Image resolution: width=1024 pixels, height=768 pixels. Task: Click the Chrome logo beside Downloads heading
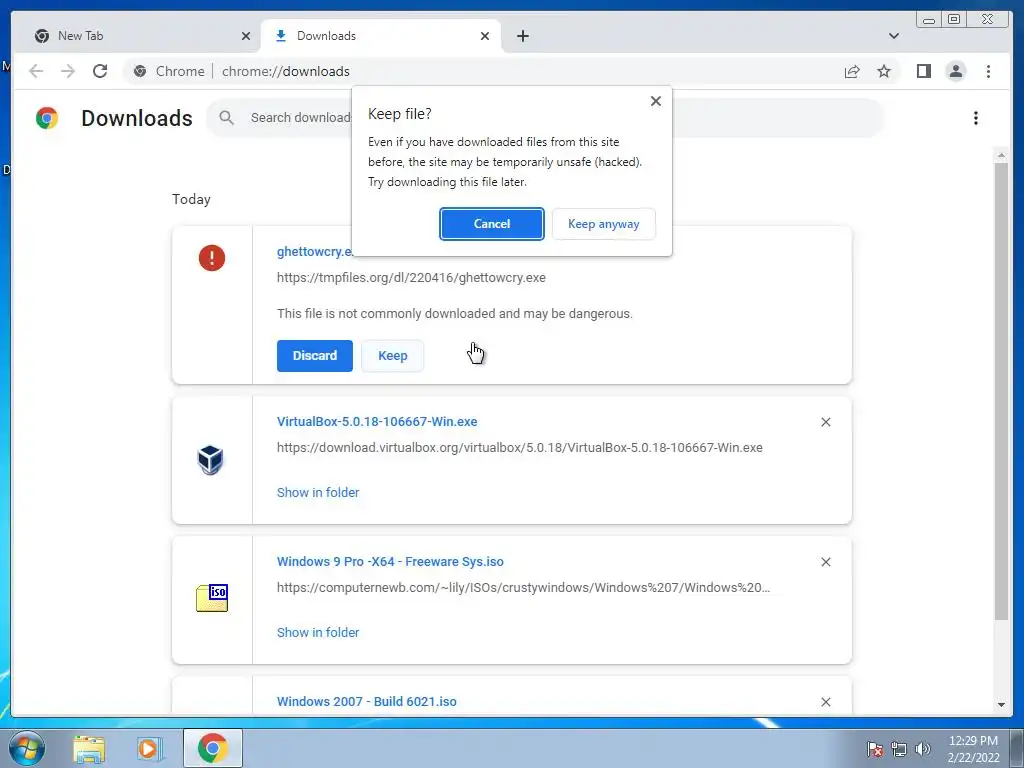47,118
